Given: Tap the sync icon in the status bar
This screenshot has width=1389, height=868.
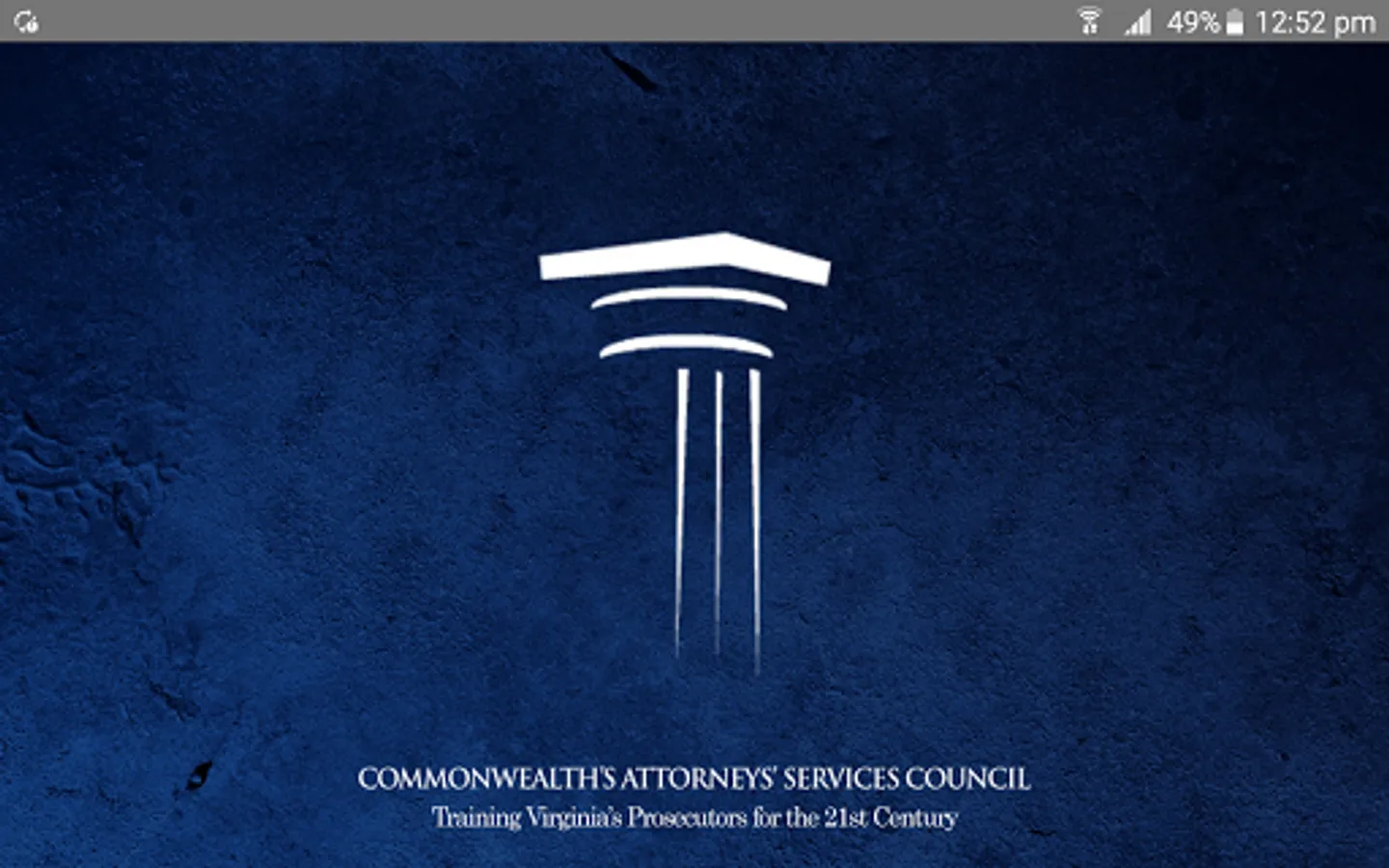Looking at the screenshot, I should point(26,22).
